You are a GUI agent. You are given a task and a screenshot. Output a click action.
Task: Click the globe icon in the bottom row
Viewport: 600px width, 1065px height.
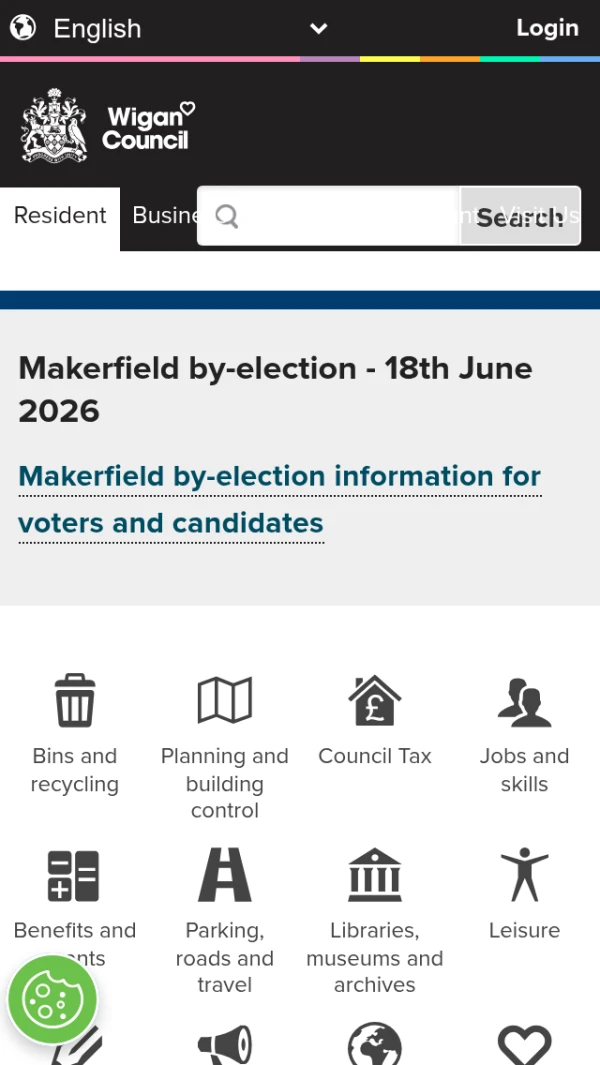(x=374, y=1044)
